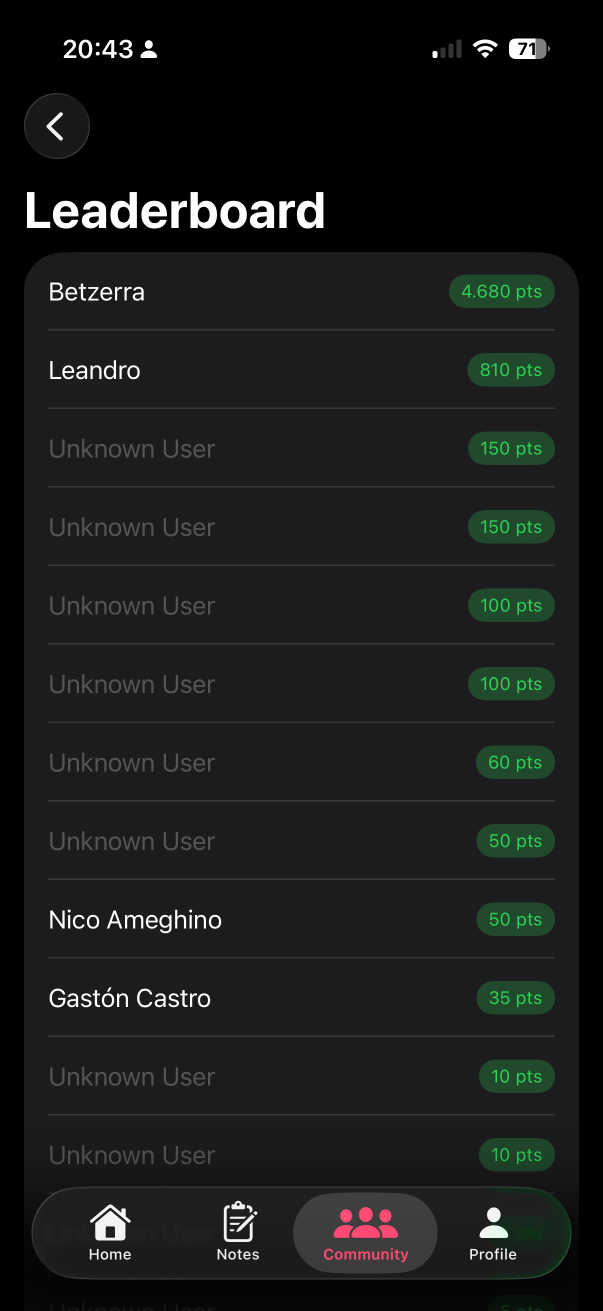Tap the 810 pts badge
This screenshot has height=1311, width=603.
pyautogui.click(x=511, y=370)
